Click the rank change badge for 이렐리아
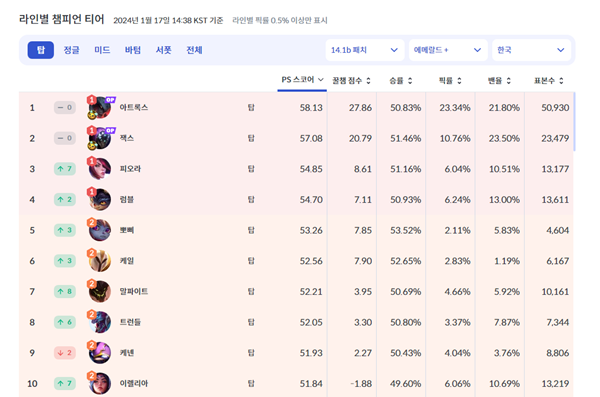The image size is (600, 397). (x=65, y=383)
